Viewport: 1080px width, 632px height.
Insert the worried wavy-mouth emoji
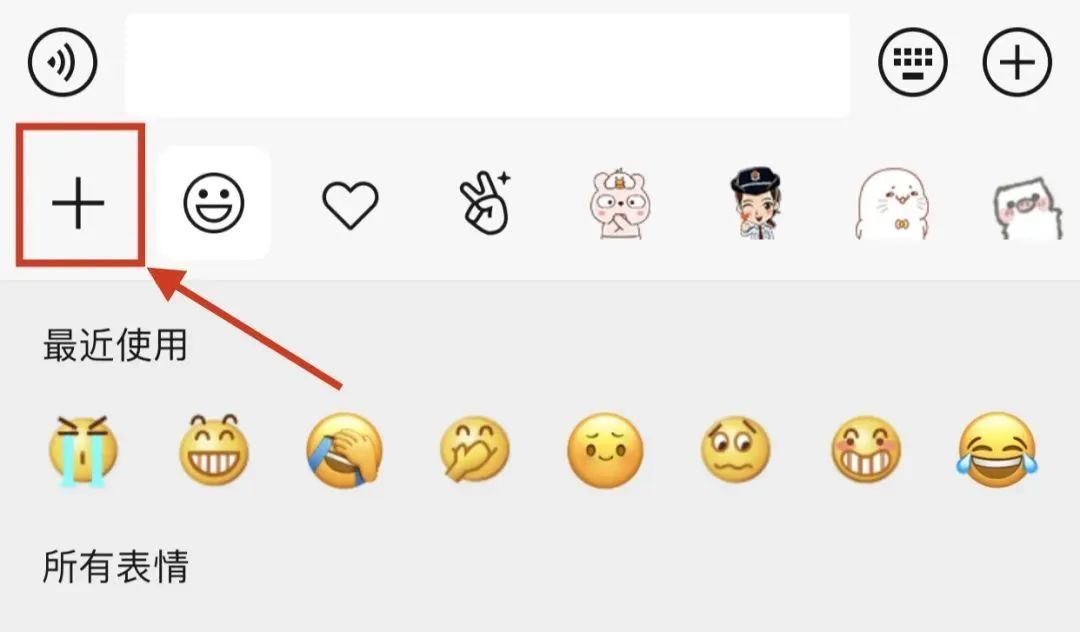pyautogui.click(x=736, y=450)
